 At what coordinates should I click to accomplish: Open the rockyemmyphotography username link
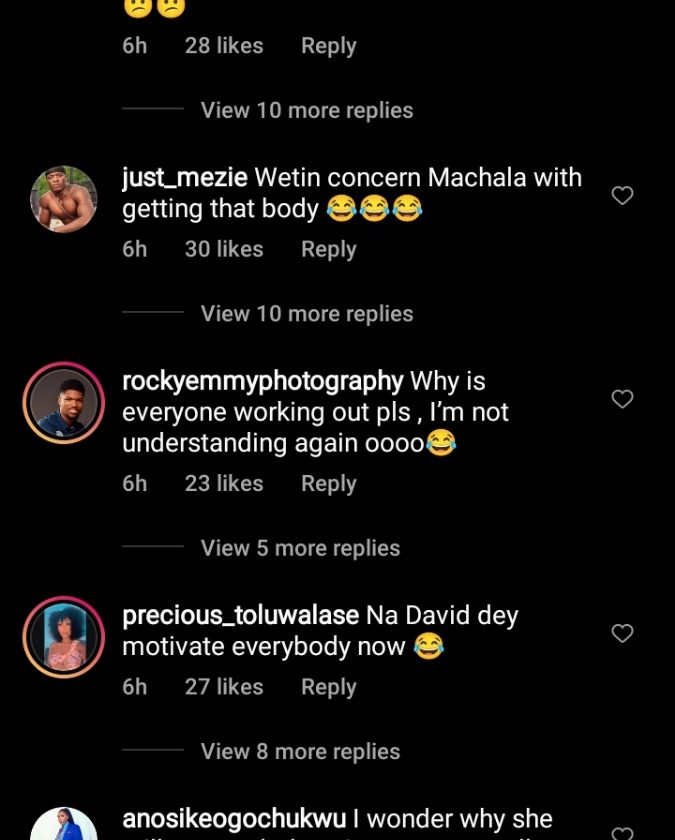[x=262, y=381]
